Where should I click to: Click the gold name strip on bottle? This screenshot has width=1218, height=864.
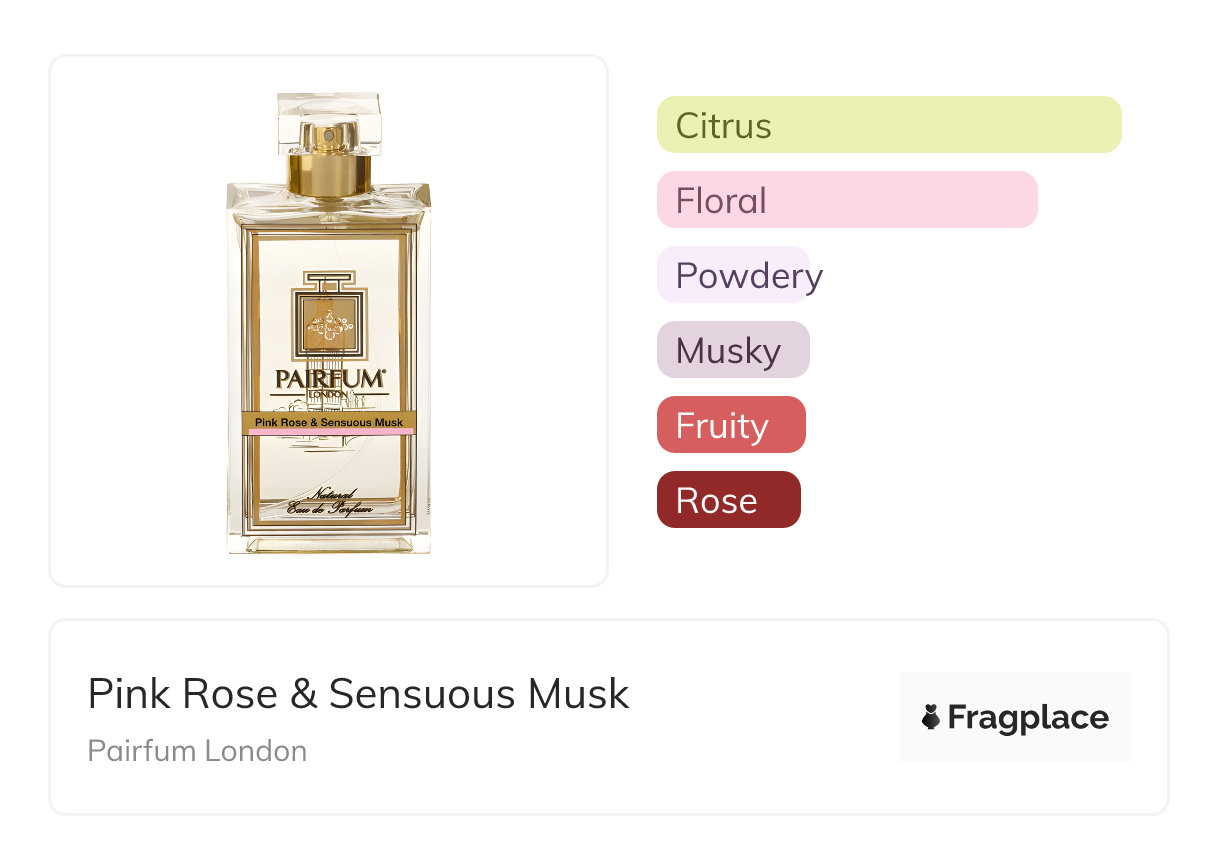click(329, 422)
